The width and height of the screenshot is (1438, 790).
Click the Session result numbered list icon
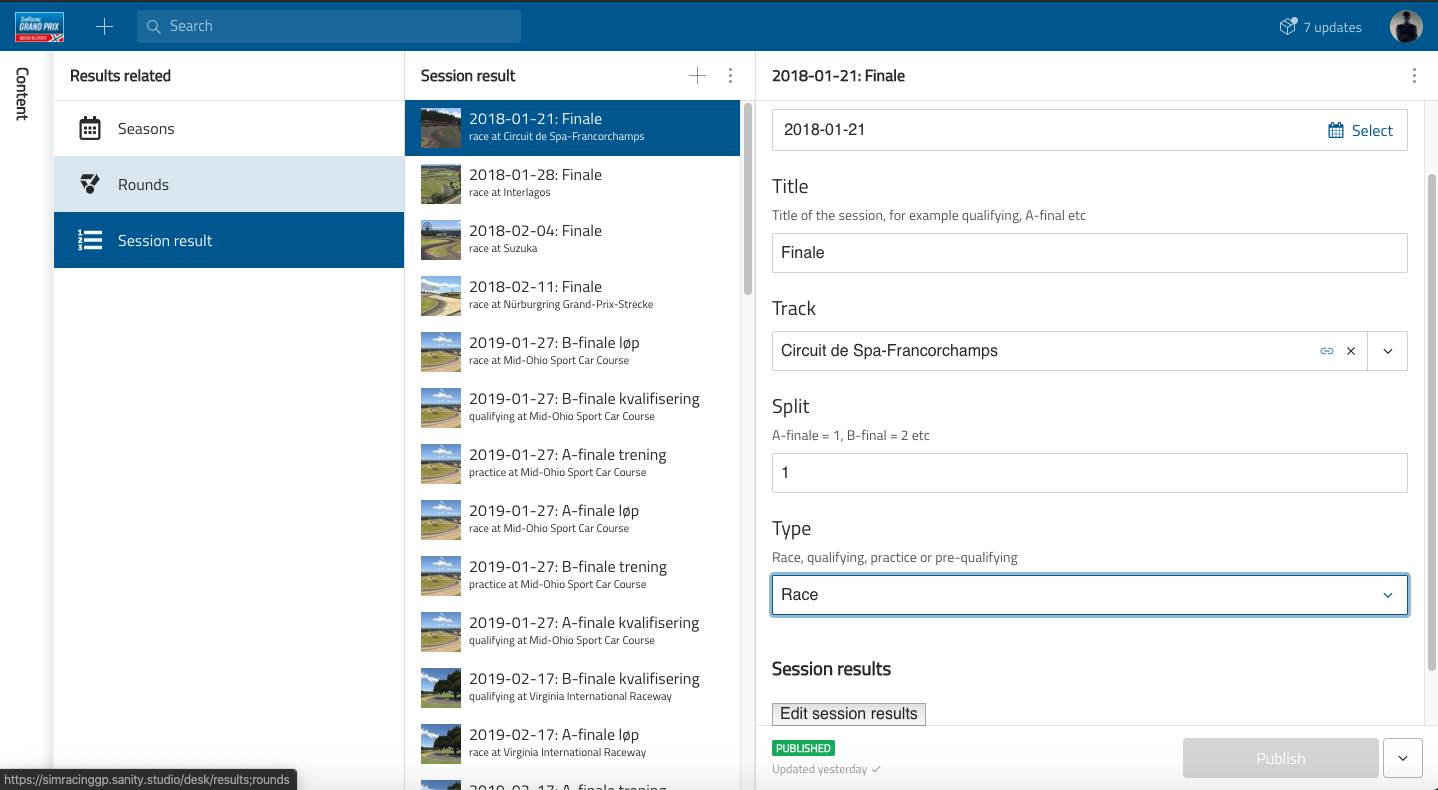(x=90, y=240)
